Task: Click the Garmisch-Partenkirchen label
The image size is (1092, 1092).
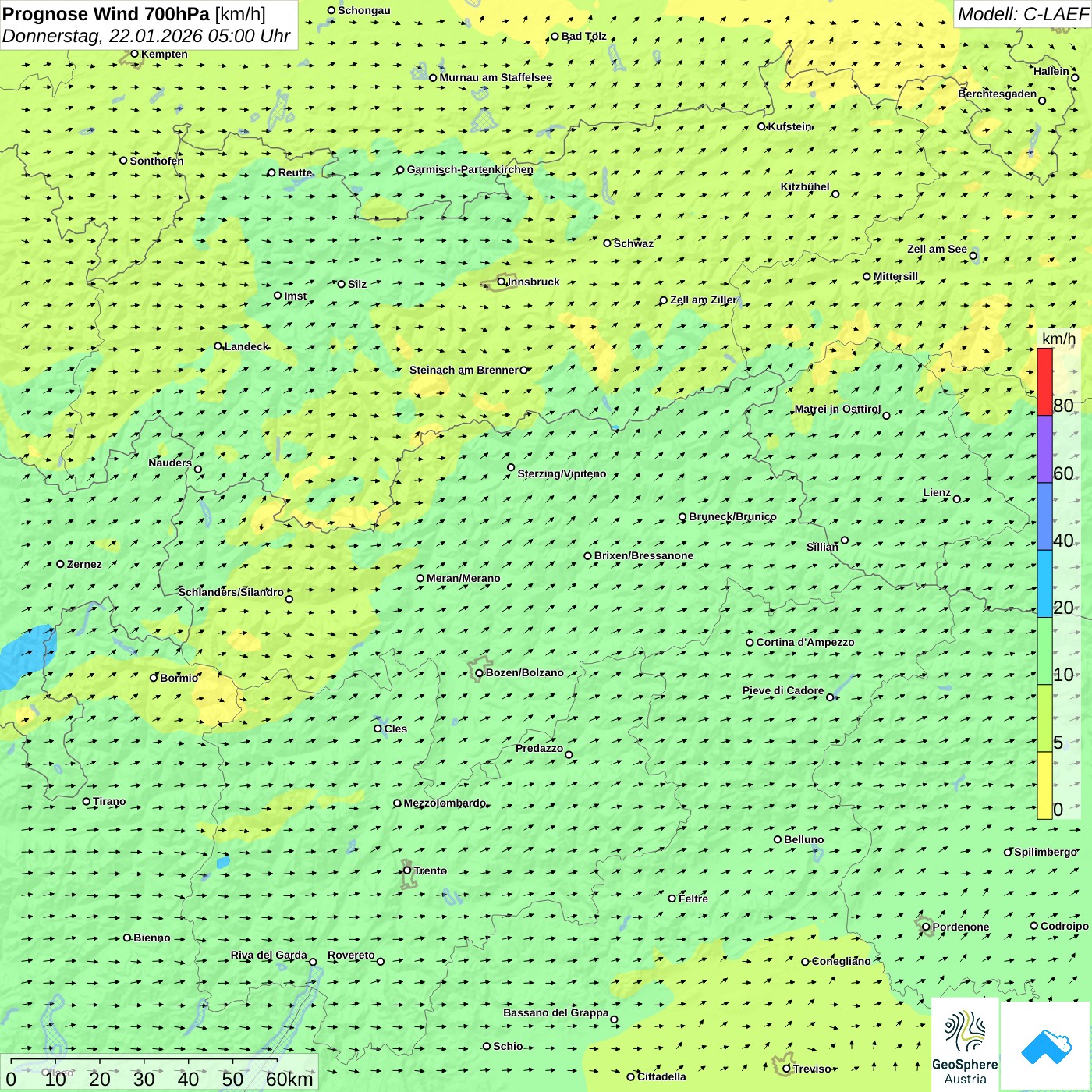Action: point(470,169)
